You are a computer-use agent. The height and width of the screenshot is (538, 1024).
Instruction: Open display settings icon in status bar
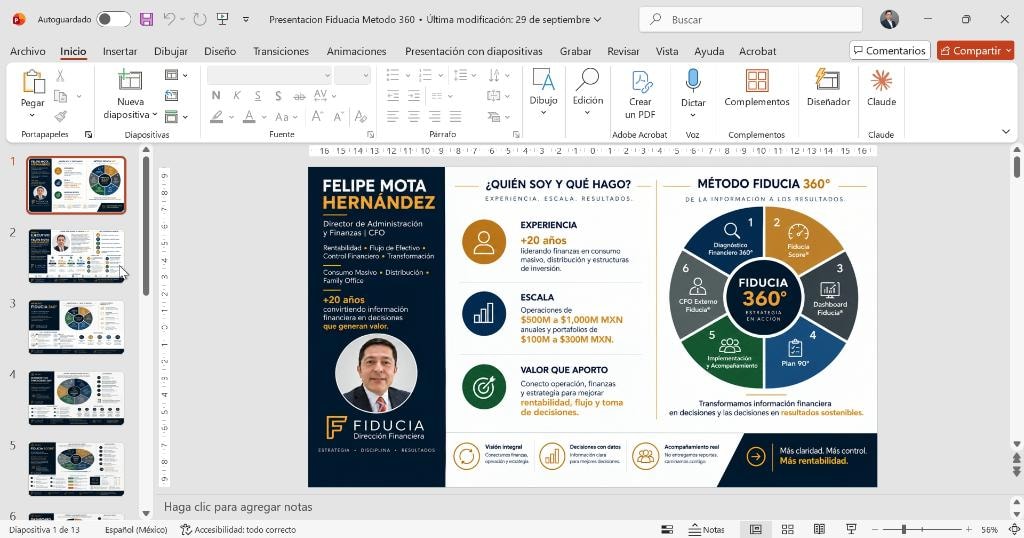(x=667, y=530)
